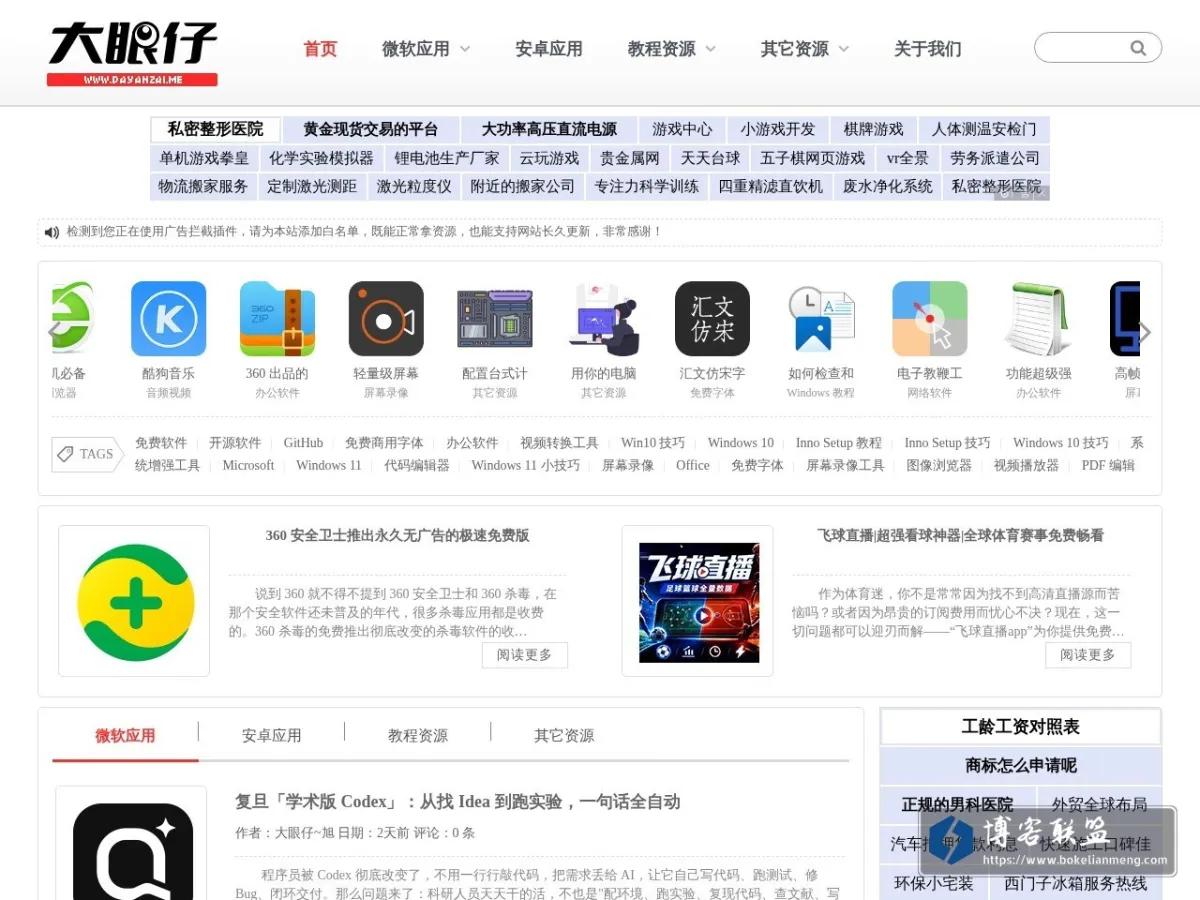Click the 商标怎么申请呢 sidebar ad
1200x900 pixels.
coord(1021,766)
